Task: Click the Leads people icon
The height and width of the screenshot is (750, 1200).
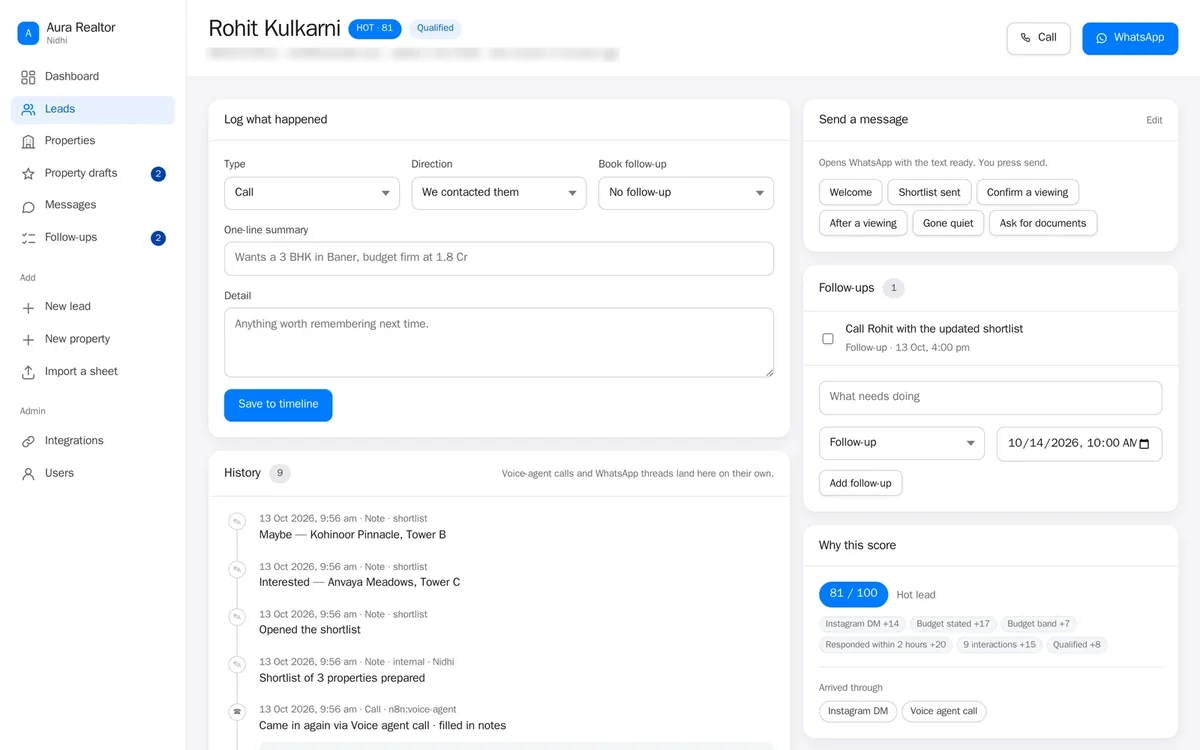Action: coord(28,109)
